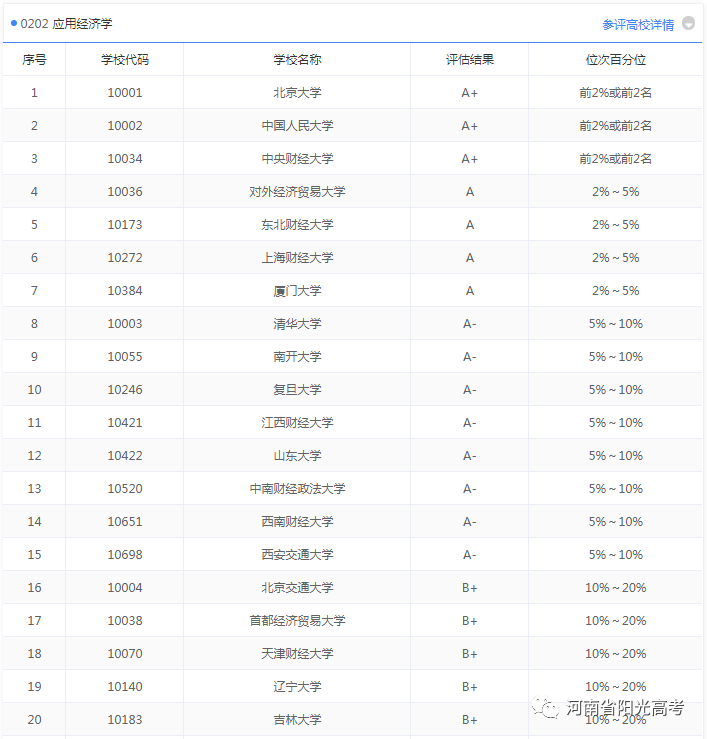Image resolution: width=707 pixels, height=739 pixels.
Task: Click the 学校代码 column header
Action: pos(125,60)
